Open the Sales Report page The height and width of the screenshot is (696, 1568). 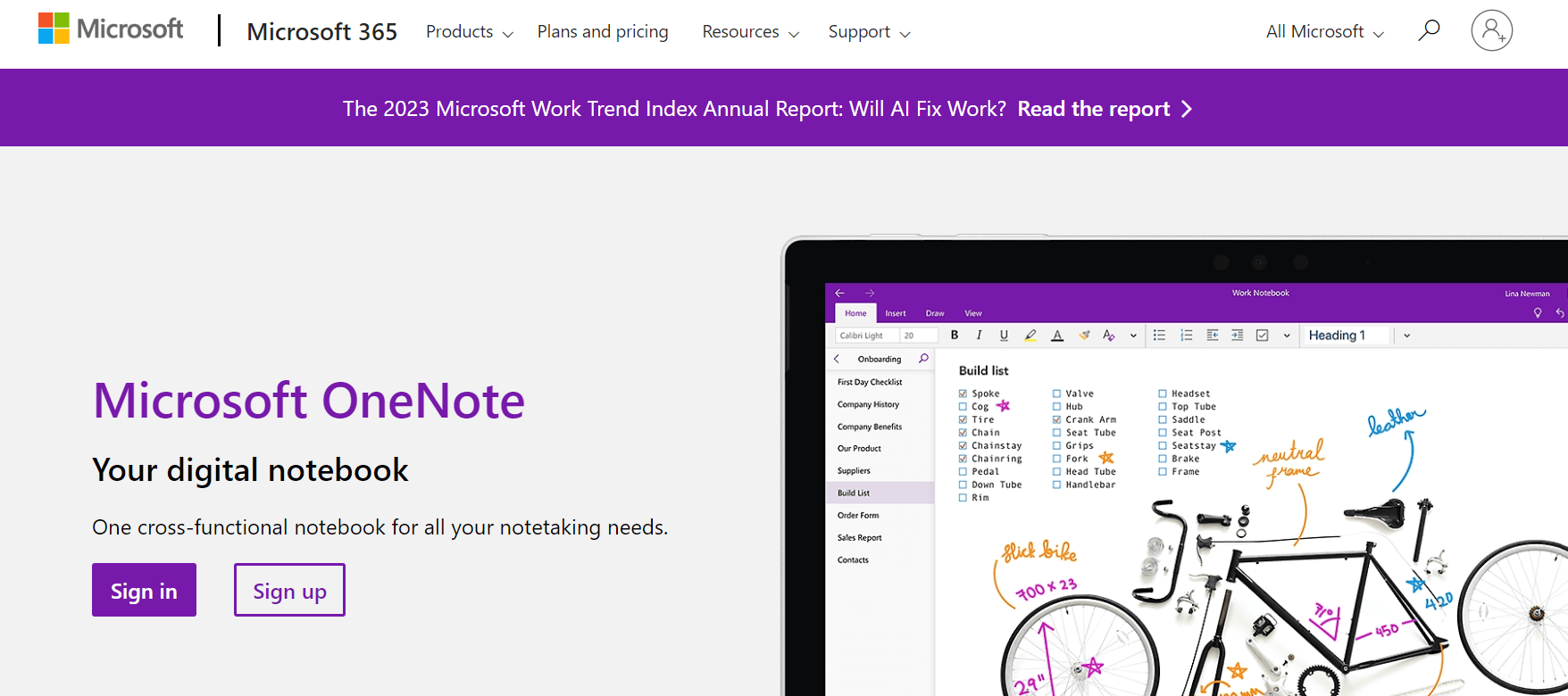point(860,538)
